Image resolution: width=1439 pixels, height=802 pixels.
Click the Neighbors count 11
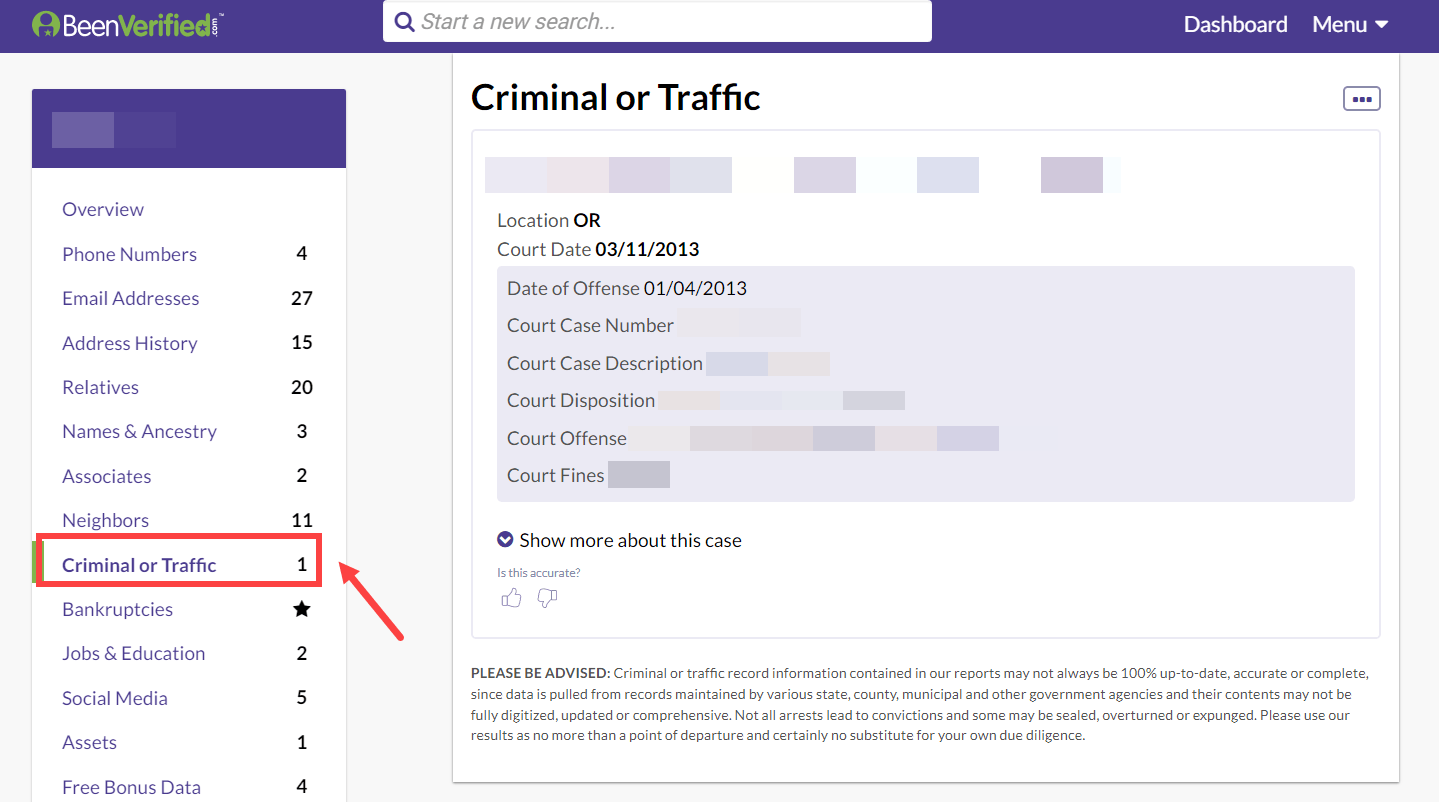point(302,520)
